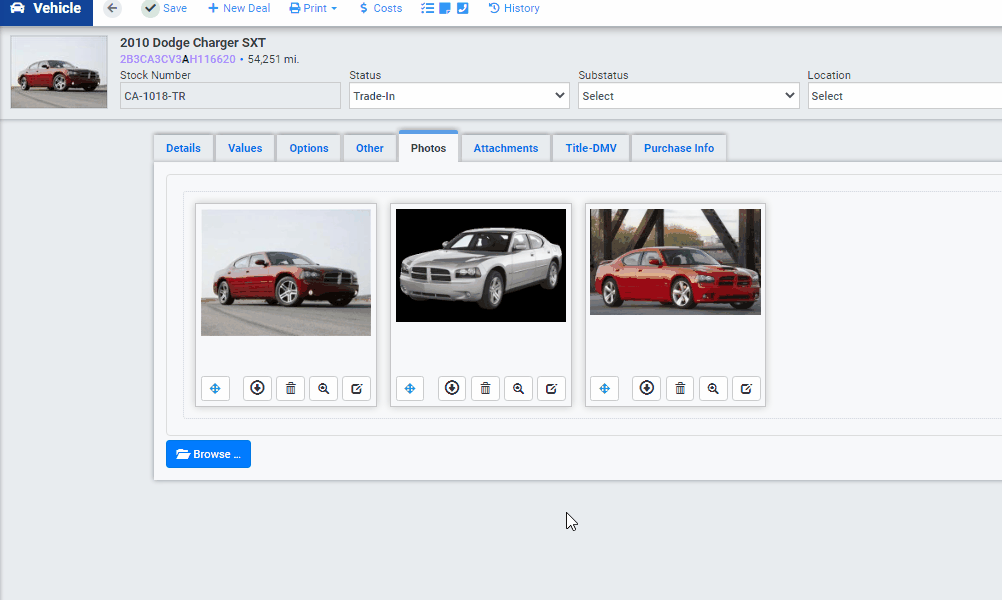Delete the first red Charger photo
The height and width of the screenshot is (600, 1002).
pos(291,388)
